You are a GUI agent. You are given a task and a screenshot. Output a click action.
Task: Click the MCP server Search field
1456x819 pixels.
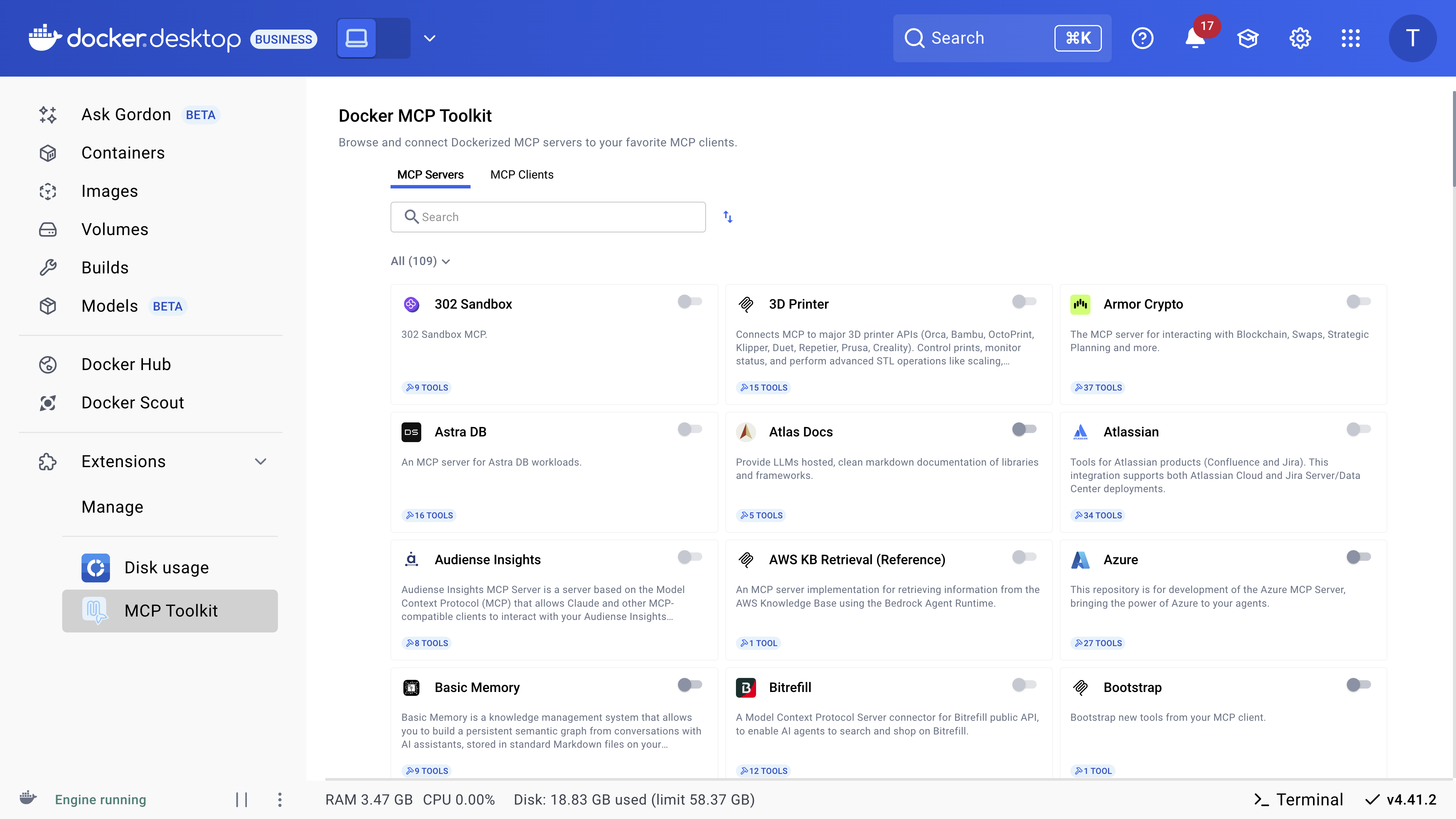(x=548, y=217)
